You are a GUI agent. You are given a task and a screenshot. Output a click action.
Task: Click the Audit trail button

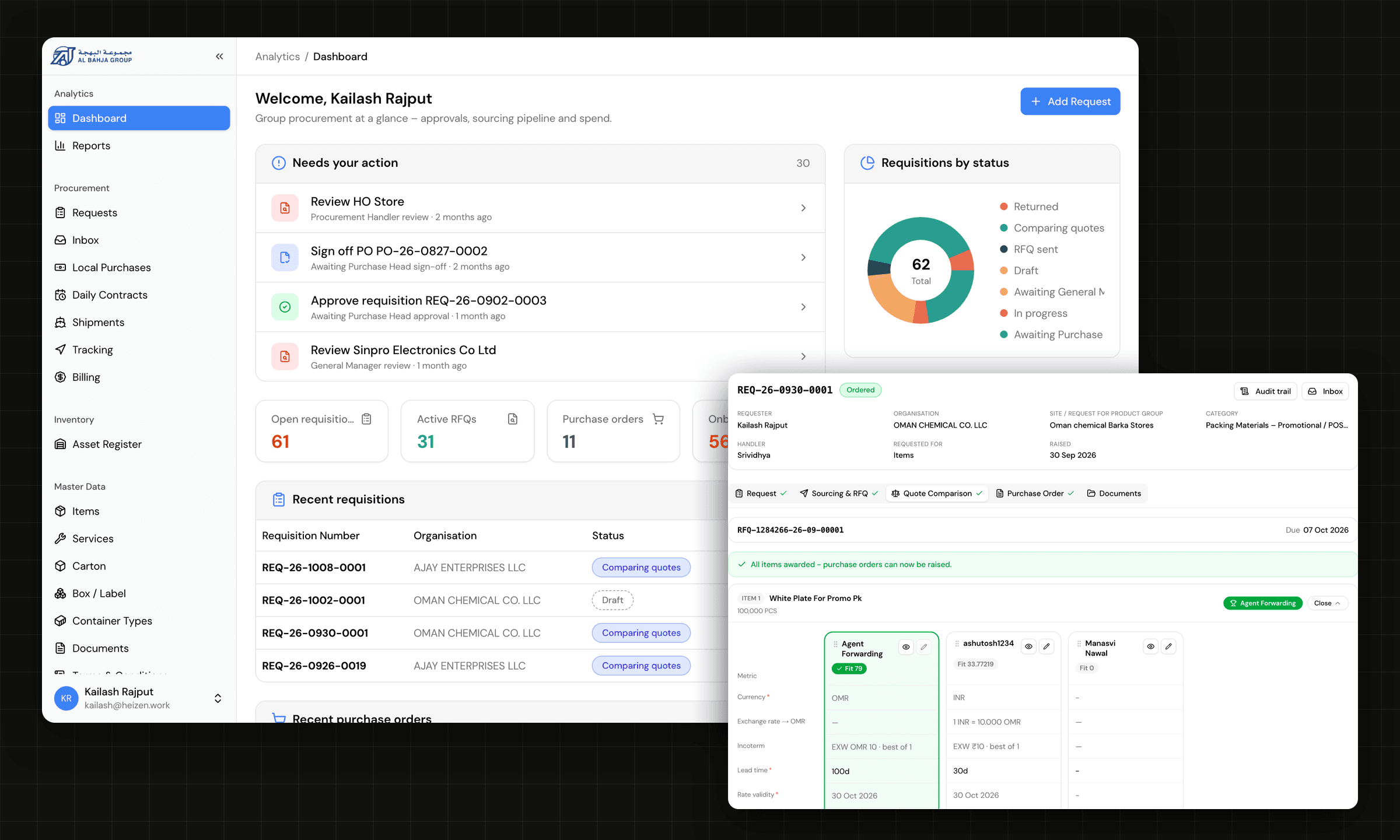pos(1265,391)
